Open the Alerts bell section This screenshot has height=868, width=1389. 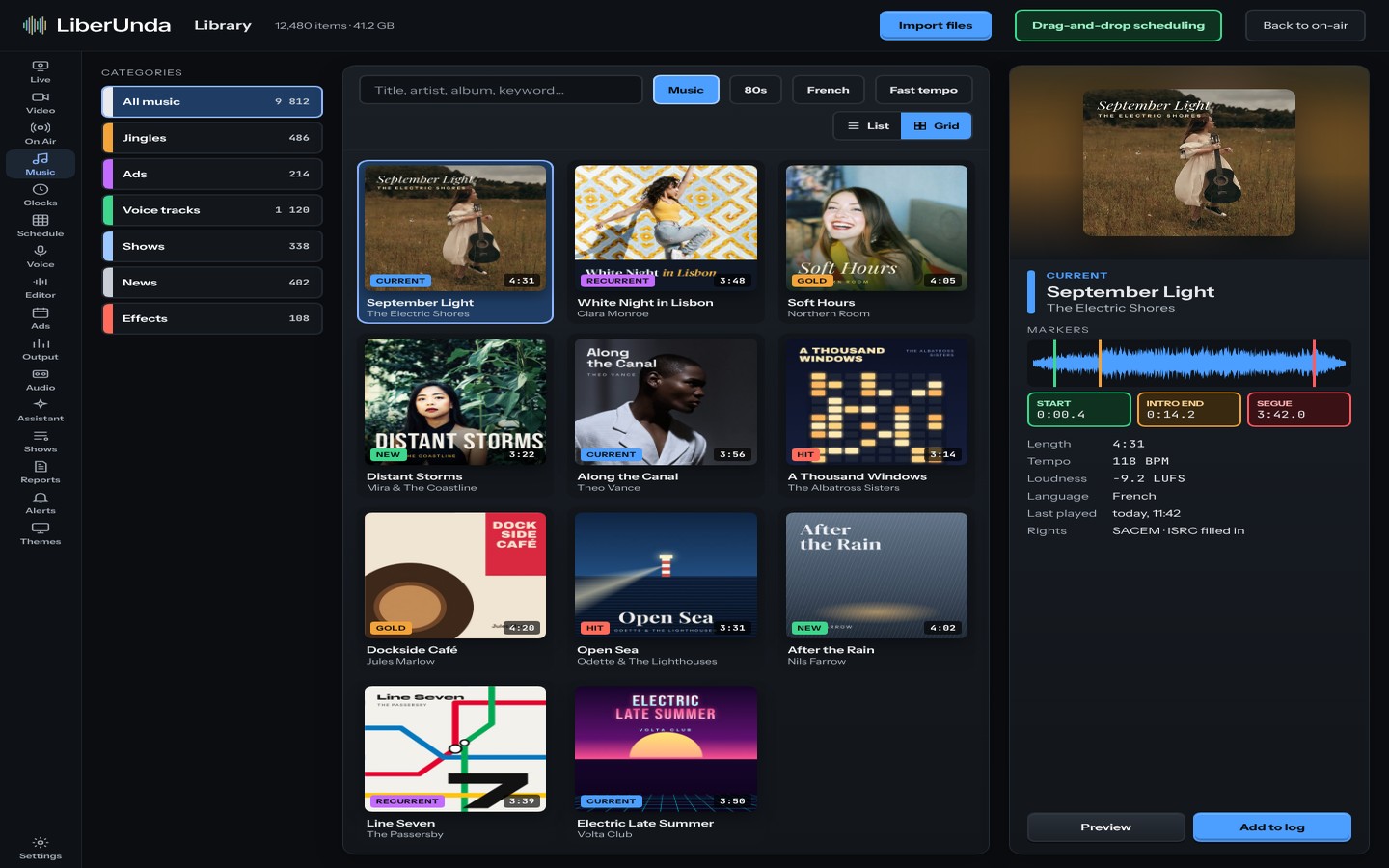click(41, 503)
